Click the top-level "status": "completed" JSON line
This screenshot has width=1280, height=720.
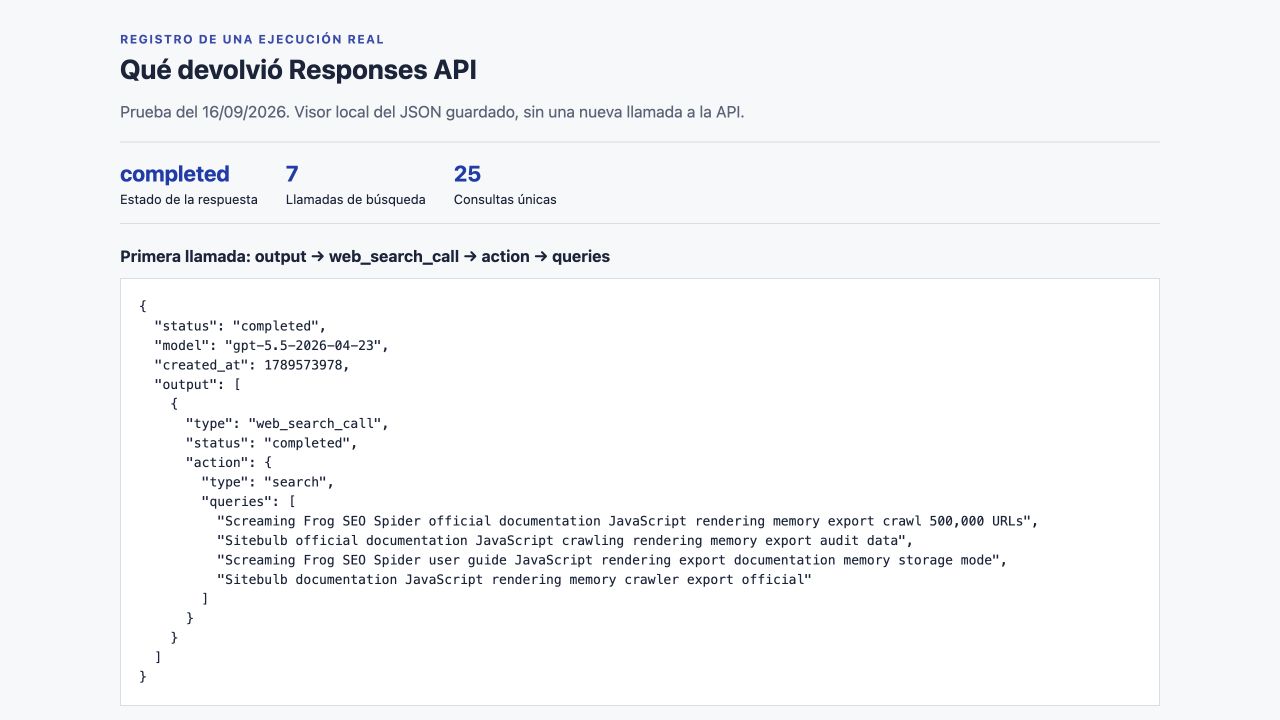click(x=241, y=326)
